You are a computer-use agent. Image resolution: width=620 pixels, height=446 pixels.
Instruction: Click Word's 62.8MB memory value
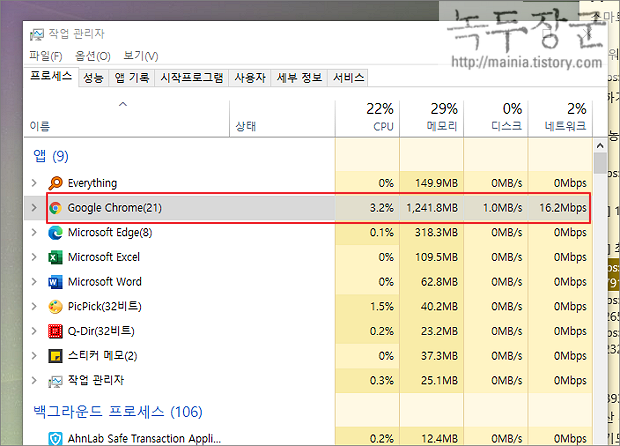coord(439,282)
